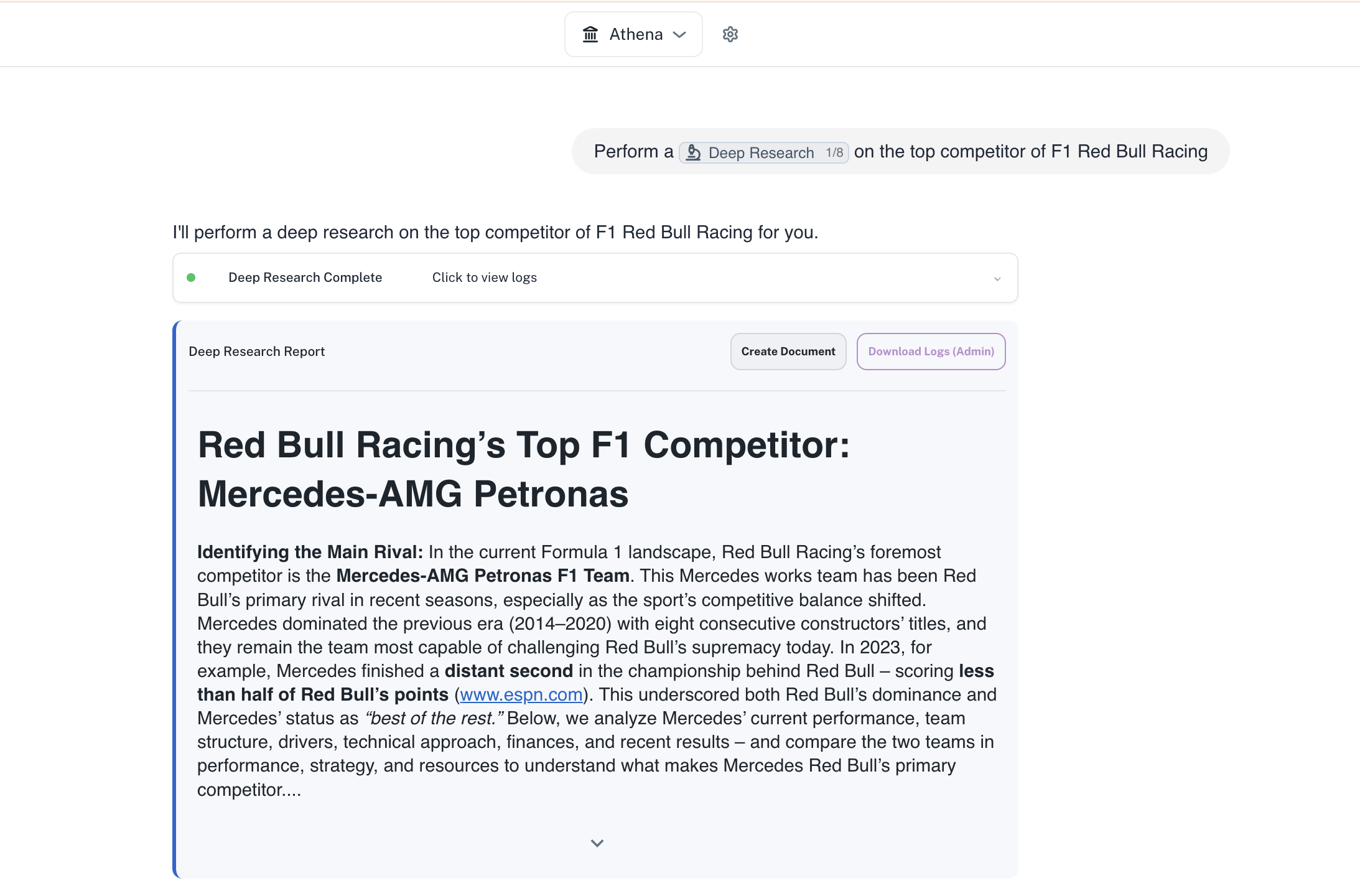
Task: Open the www.espn.com link
Action: coord(521,694)
